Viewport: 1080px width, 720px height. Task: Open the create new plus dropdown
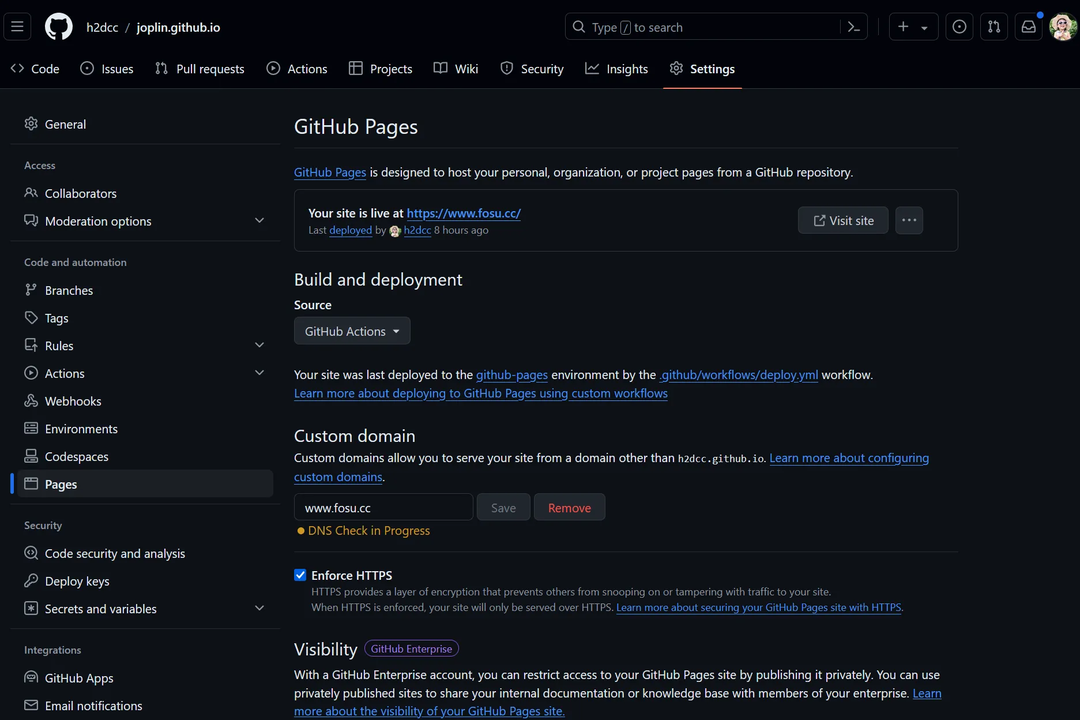coord(912,27)
